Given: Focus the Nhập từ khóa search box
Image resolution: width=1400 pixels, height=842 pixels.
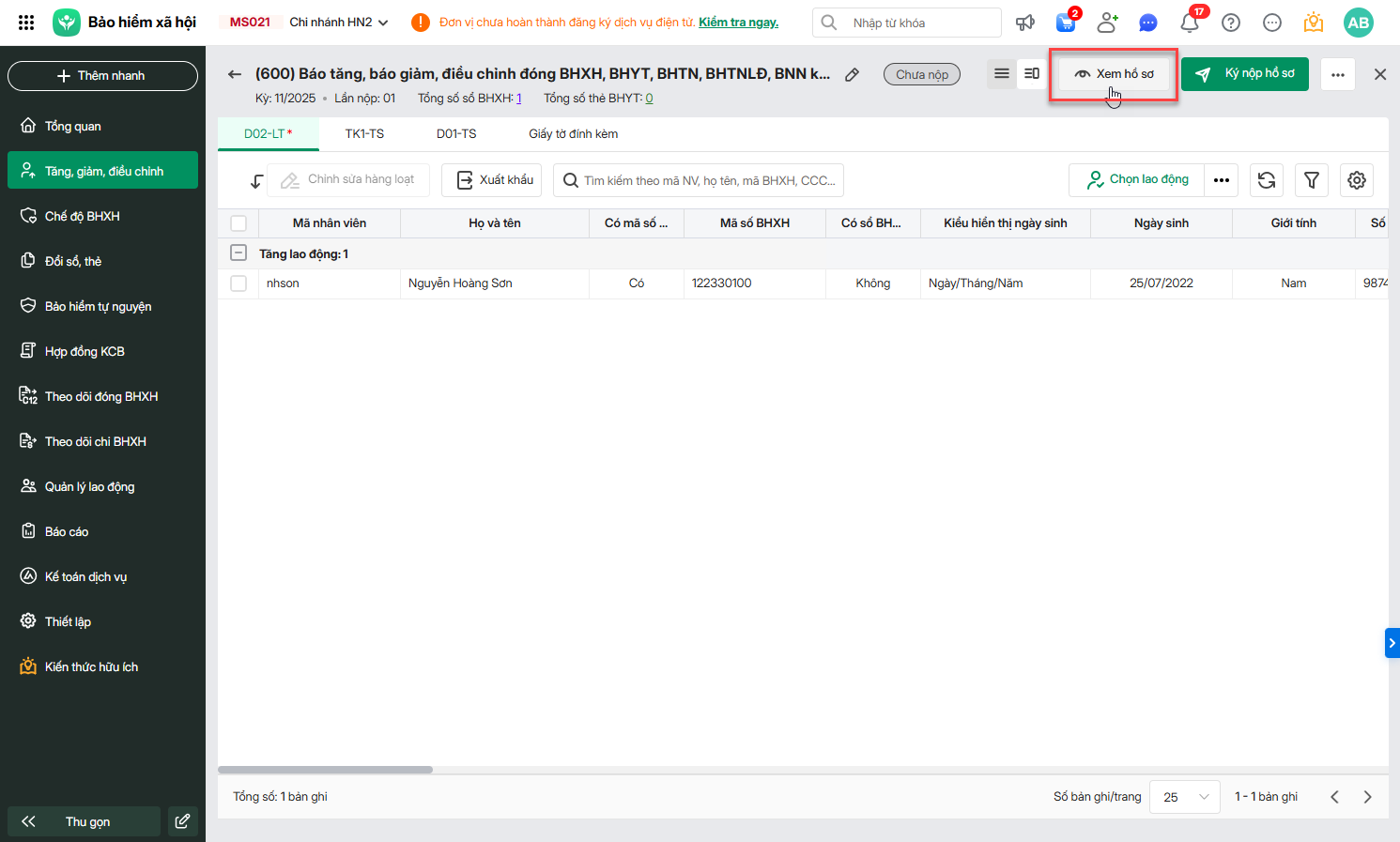Looking at the screenshot, I should point(907,23).
